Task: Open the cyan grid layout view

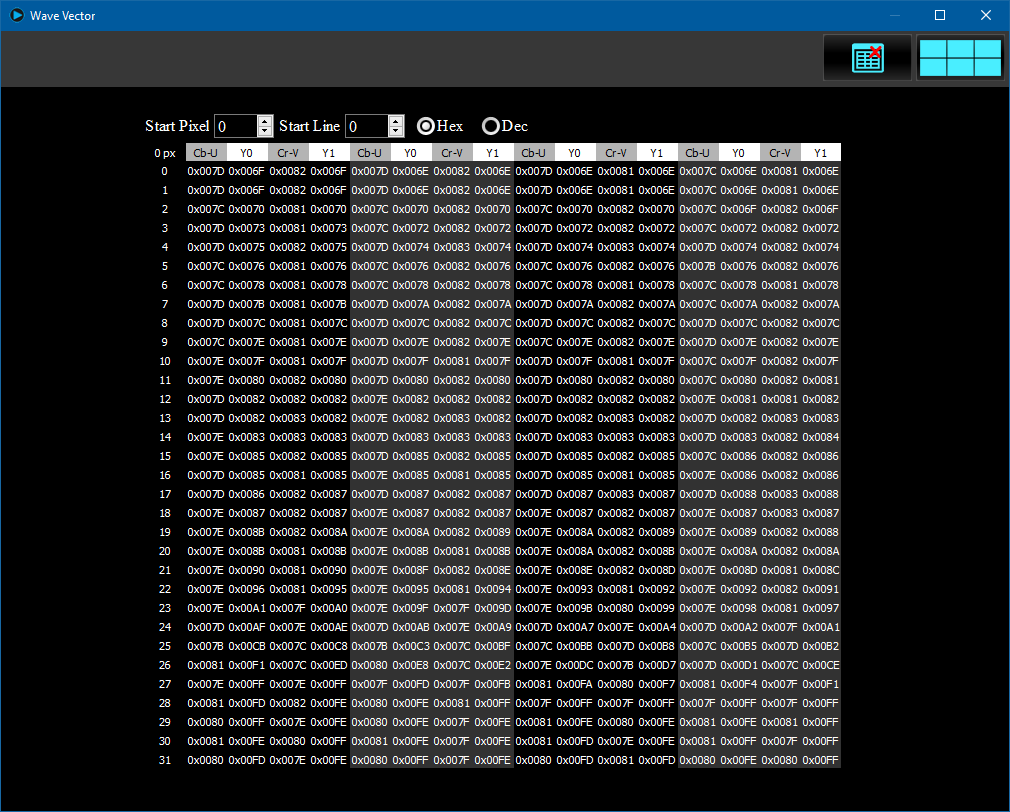Action: [x=960, y=57]
